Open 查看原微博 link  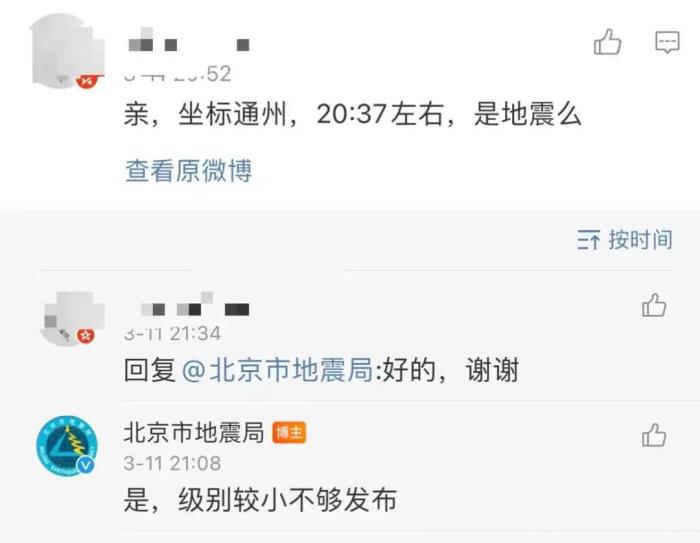(188, 171)
